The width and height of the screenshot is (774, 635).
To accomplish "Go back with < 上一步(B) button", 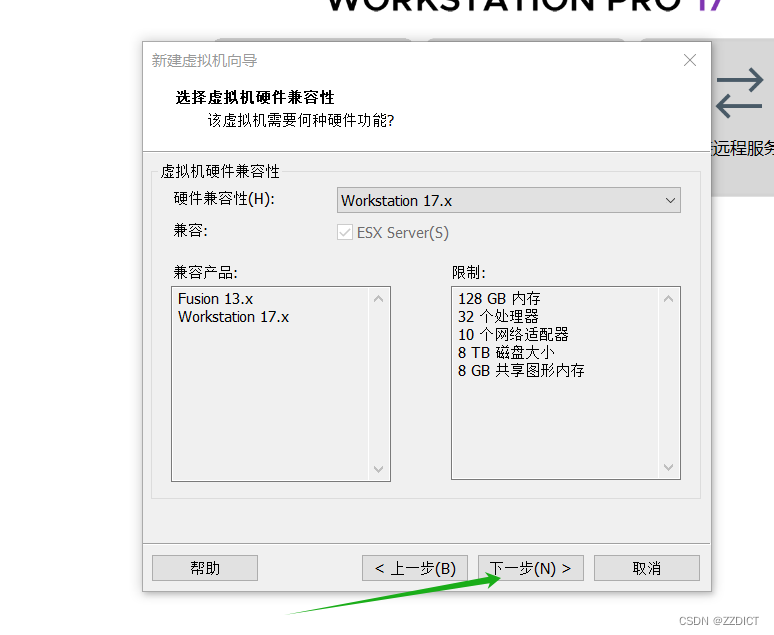I will [415, 568].
